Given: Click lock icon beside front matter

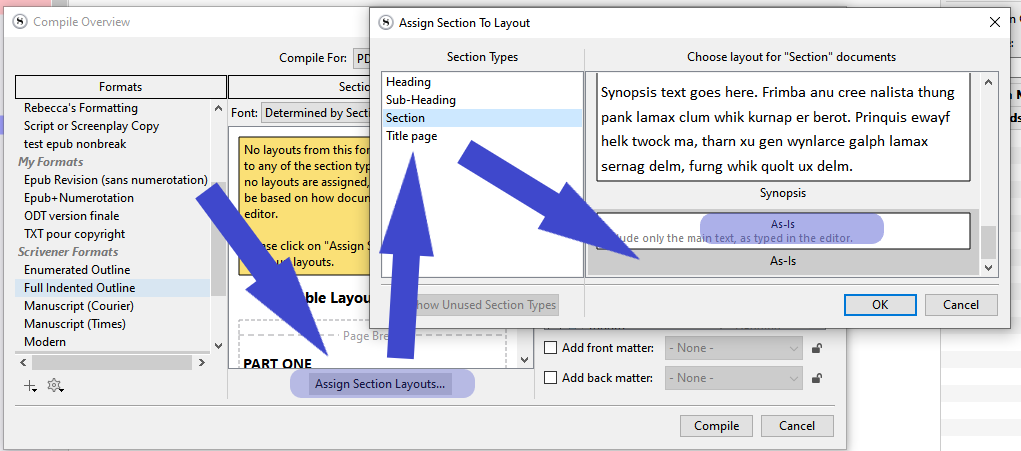Looking at the screenshot, I should [817, 348].
